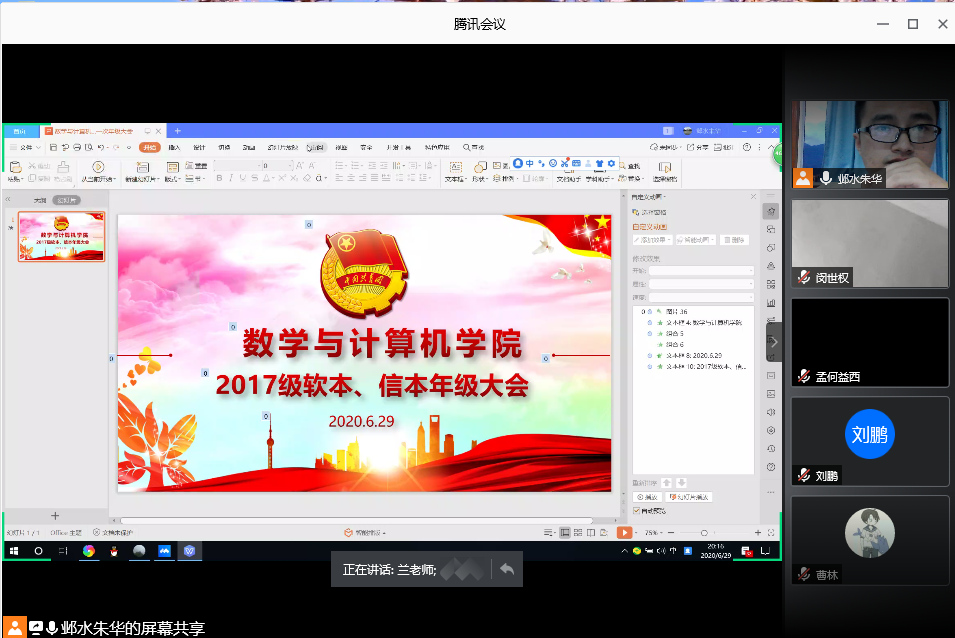Click the text box tool in the ribbon
This screenshot has width=955, height=638.
click(454, 169)
